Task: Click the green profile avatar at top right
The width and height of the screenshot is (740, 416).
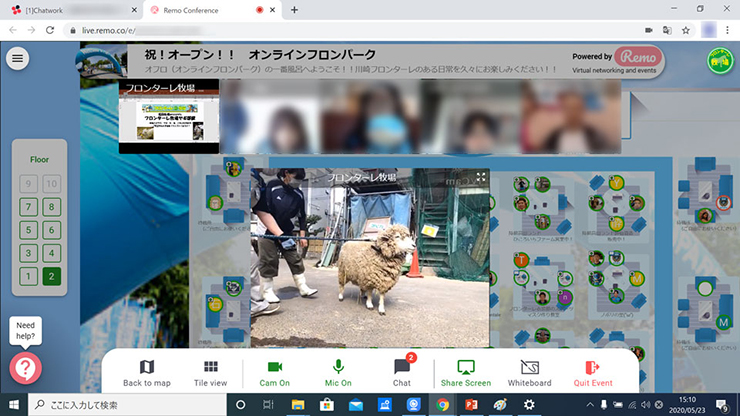Action: coord(720,60)
